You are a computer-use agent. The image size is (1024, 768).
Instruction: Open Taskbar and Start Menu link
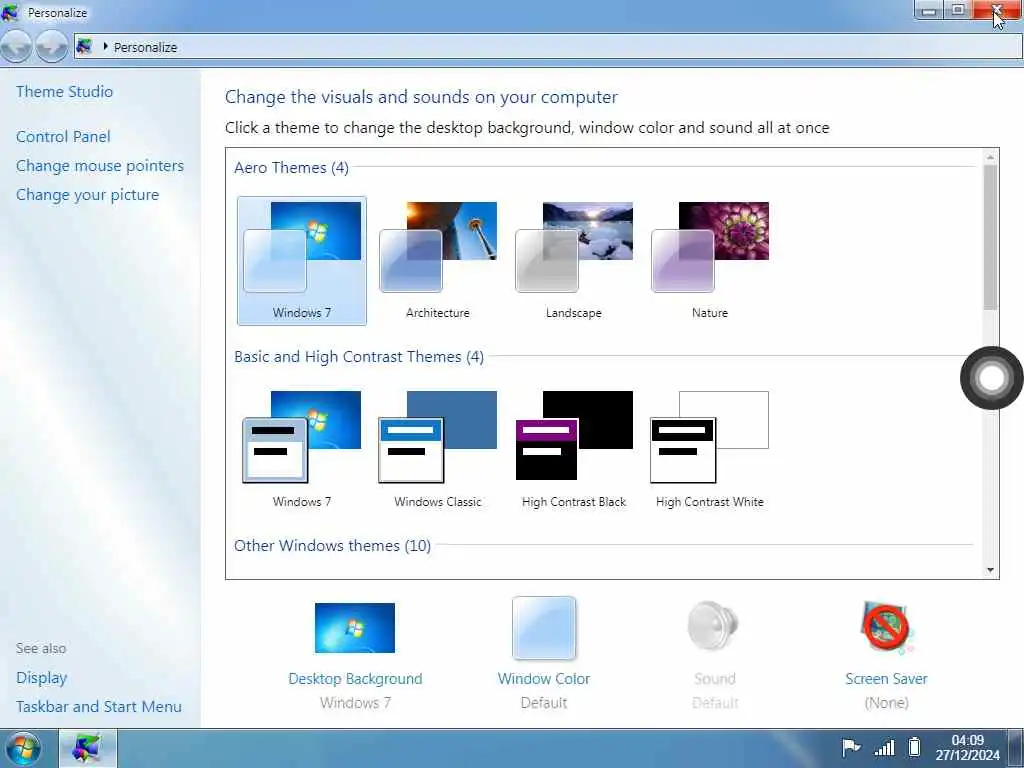[99, 707]
